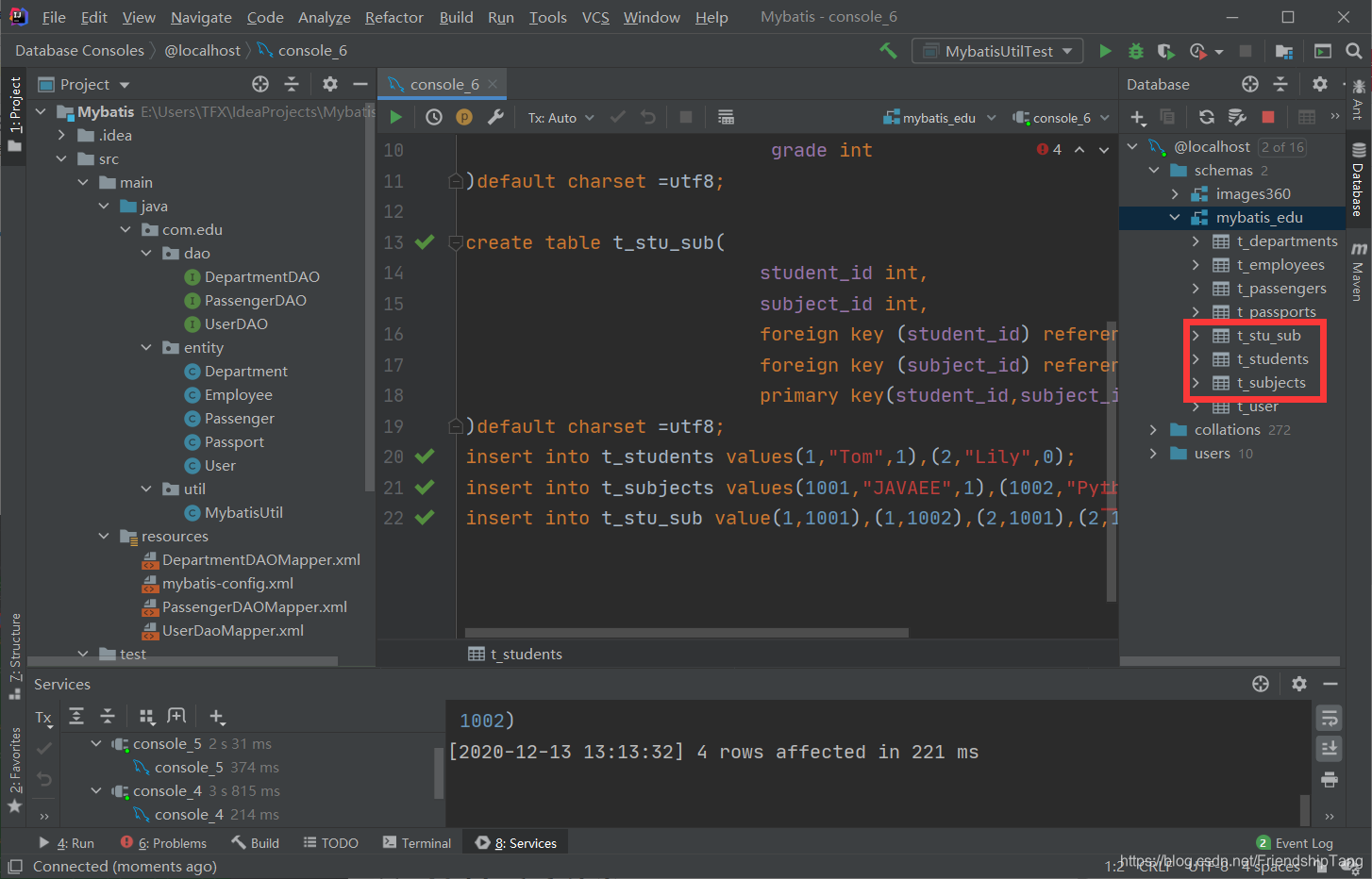This screenshot has width=1372, height=879.
Task: Click the print icon in Services output
Action: point(1330,780)
